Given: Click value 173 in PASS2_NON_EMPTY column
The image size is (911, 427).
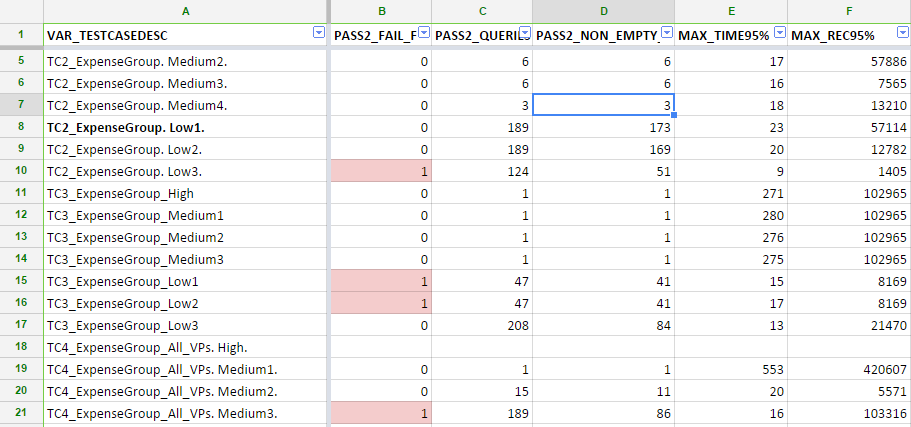Looking at the screenshot, I should click(x=660, y=127).
